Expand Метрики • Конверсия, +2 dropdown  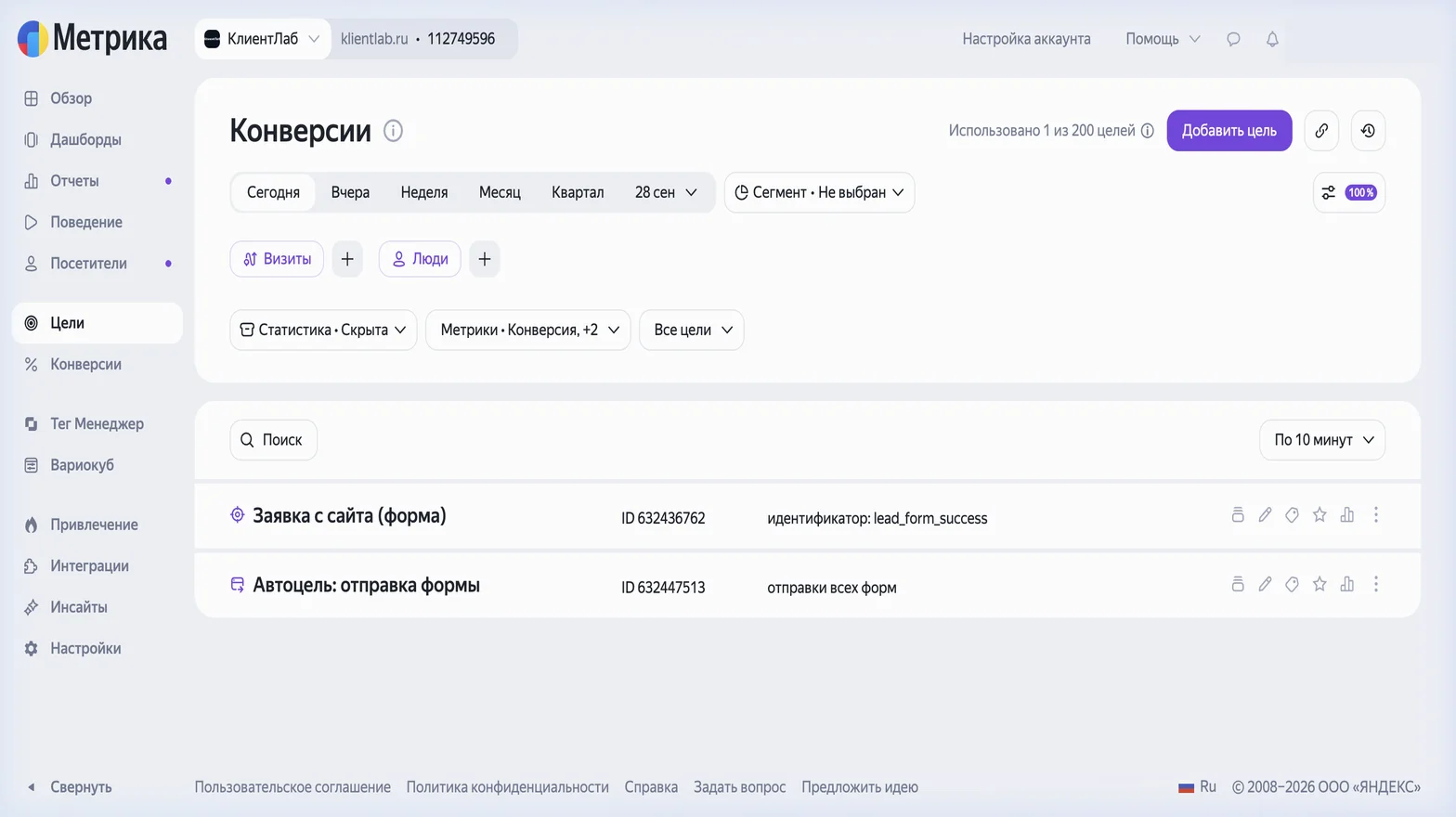click(528, 330)
